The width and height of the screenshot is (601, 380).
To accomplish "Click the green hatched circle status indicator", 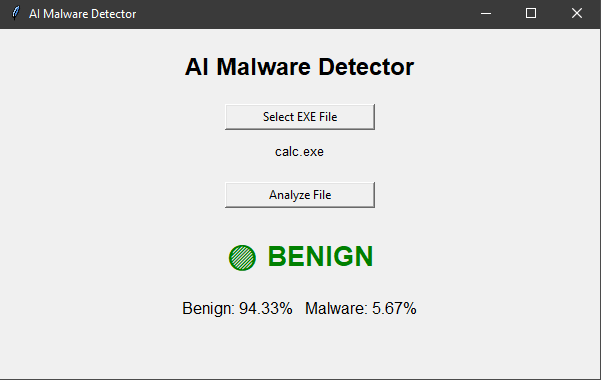I will [242, 258].
